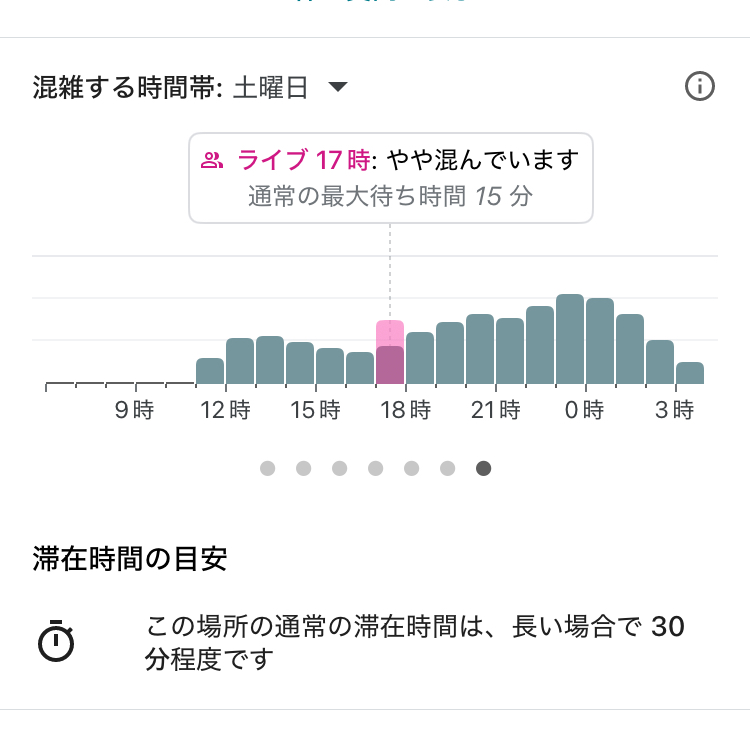Click the 12時 bar in chart
750x744 pixels.
coord(240,361)
